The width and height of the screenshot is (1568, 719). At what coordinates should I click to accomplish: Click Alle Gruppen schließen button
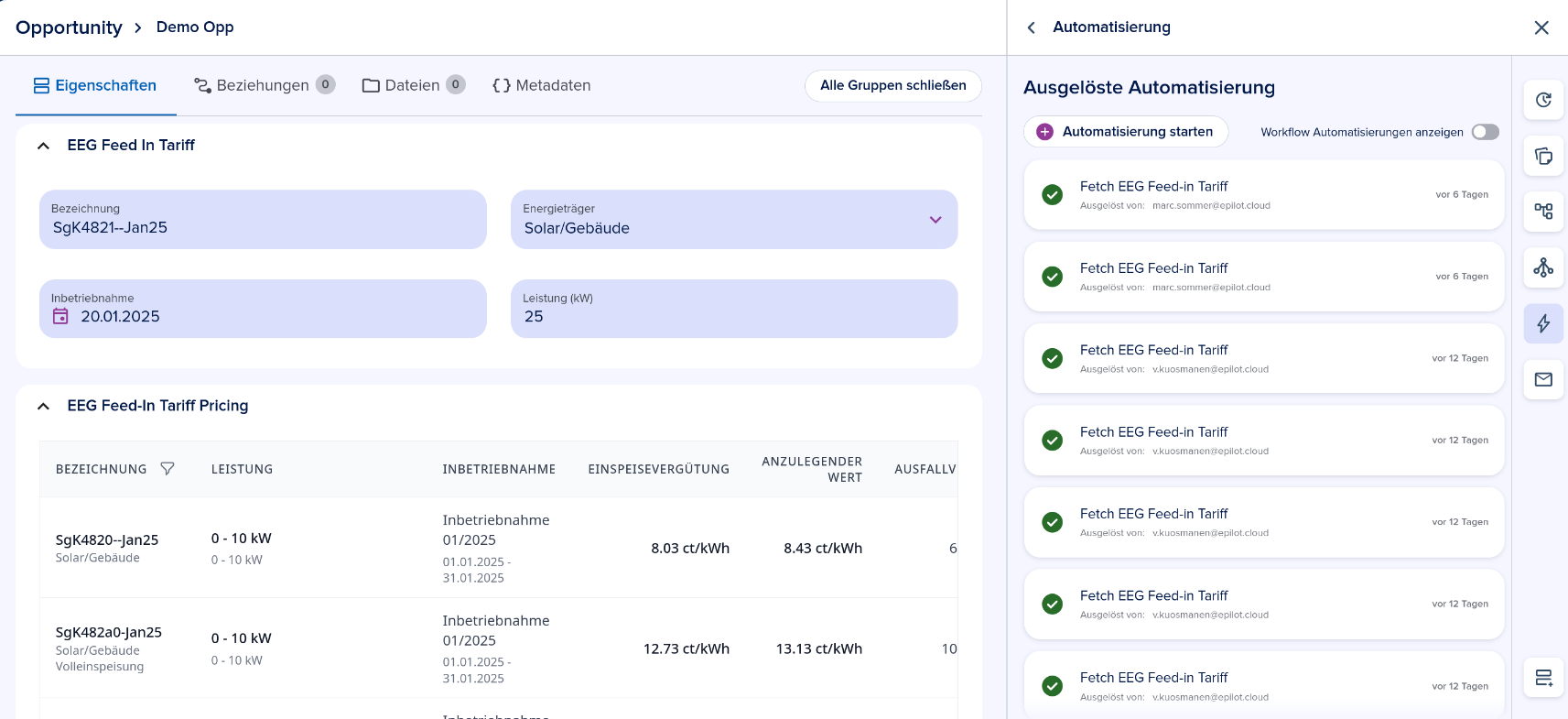[x=893, y=85]
